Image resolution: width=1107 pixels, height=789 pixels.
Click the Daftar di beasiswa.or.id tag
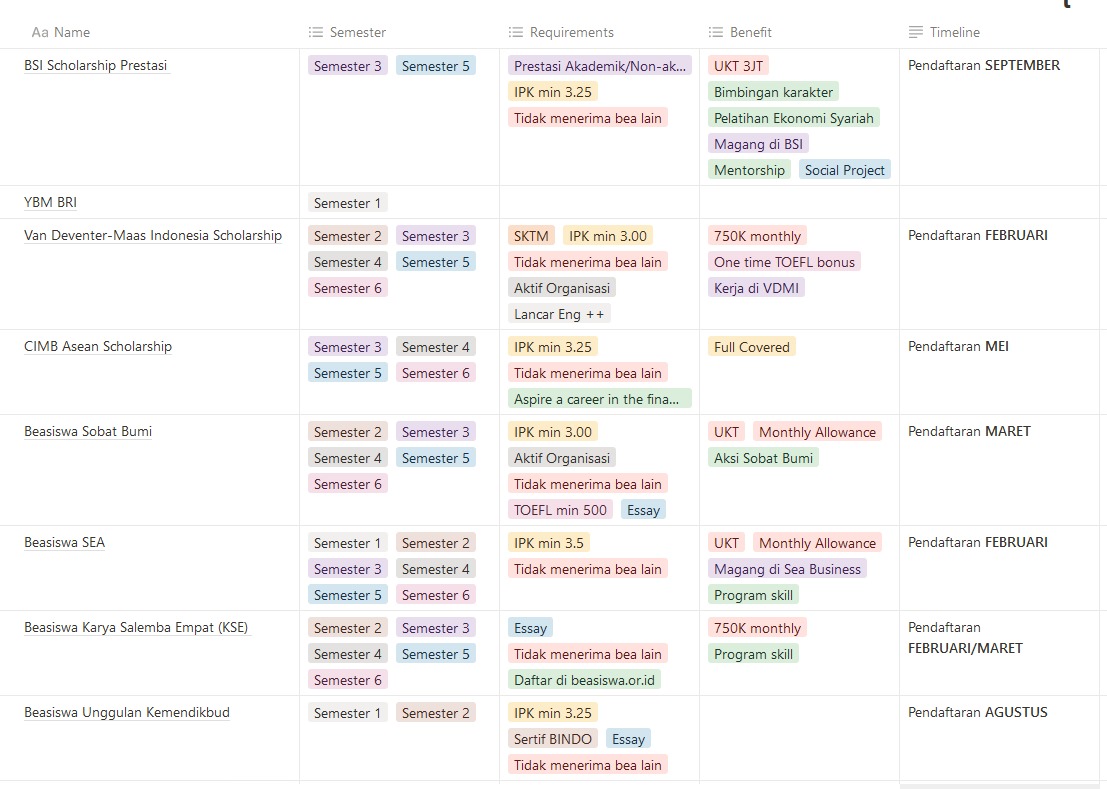[584, 680]
